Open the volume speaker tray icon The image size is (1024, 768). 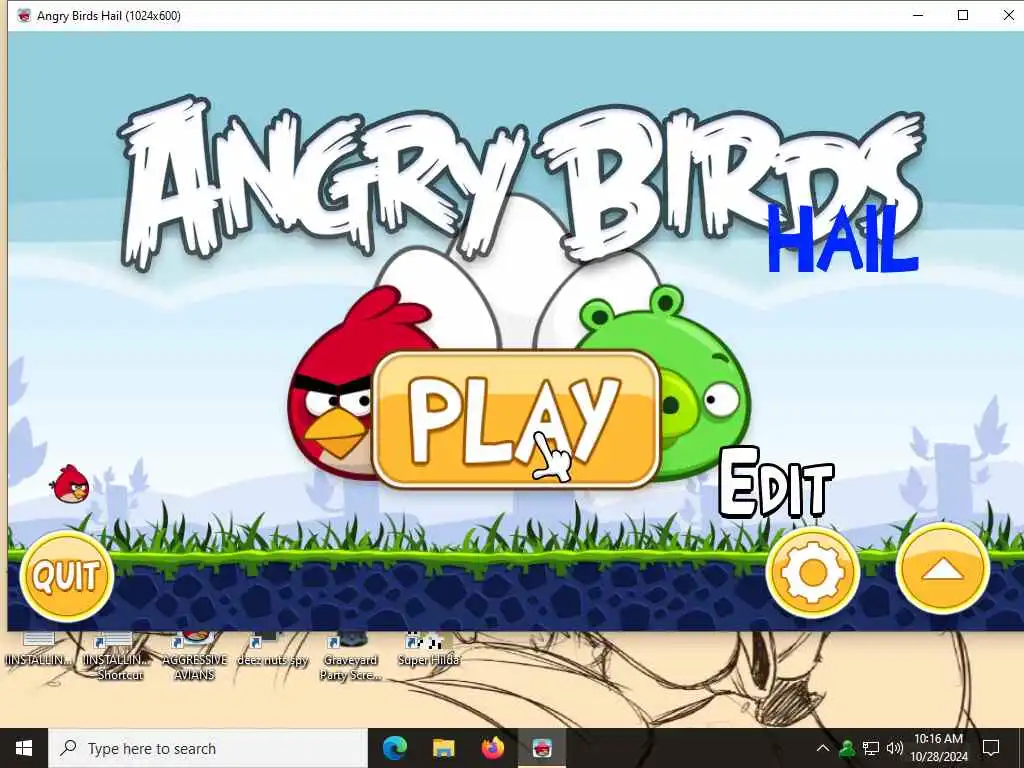pos(894,748)
